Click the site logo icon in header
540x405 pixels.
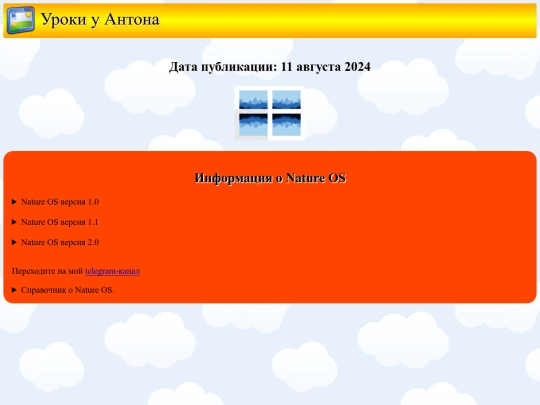[x=21, y=20]
